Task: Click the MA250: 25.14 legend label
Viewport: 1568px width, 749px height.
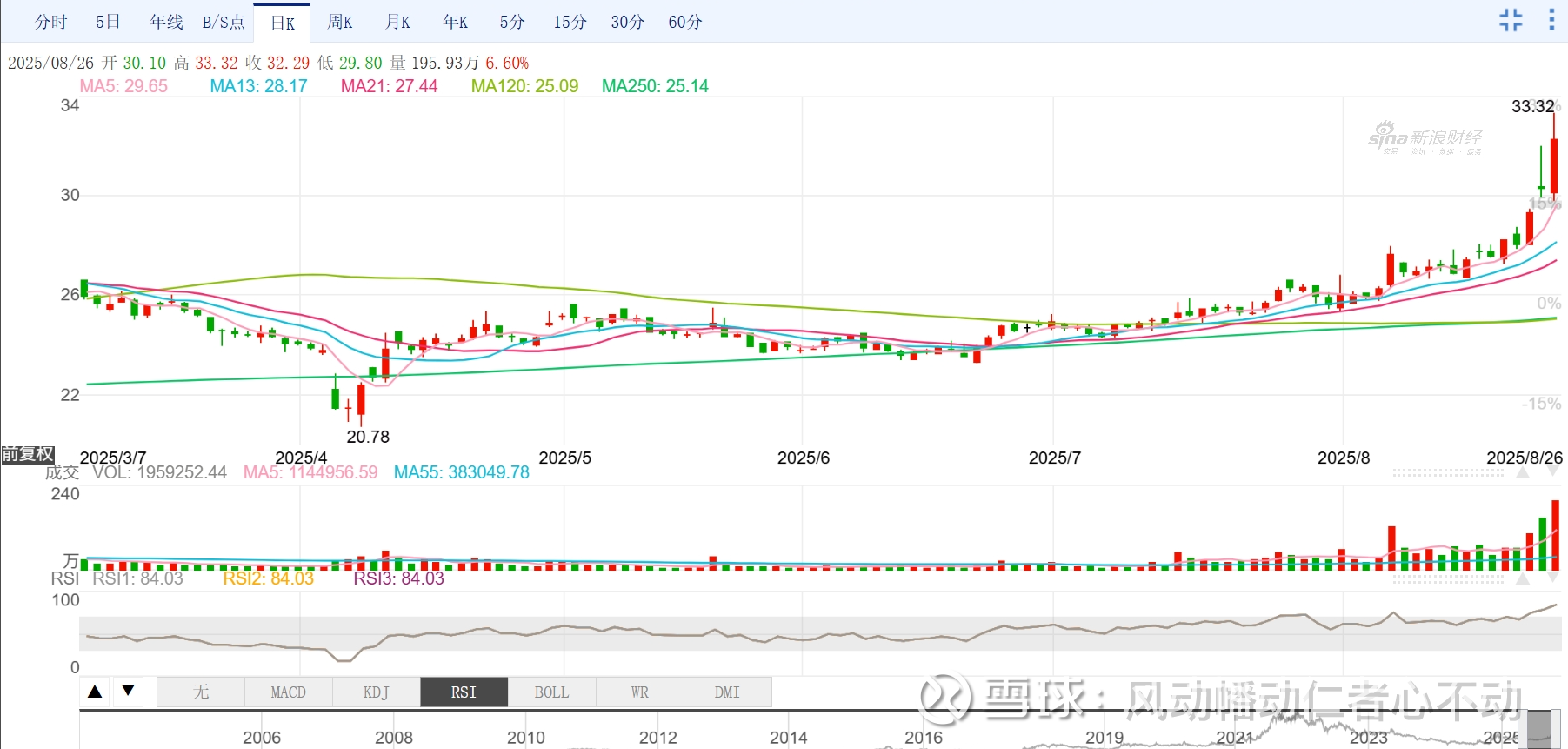Action: 655,86
